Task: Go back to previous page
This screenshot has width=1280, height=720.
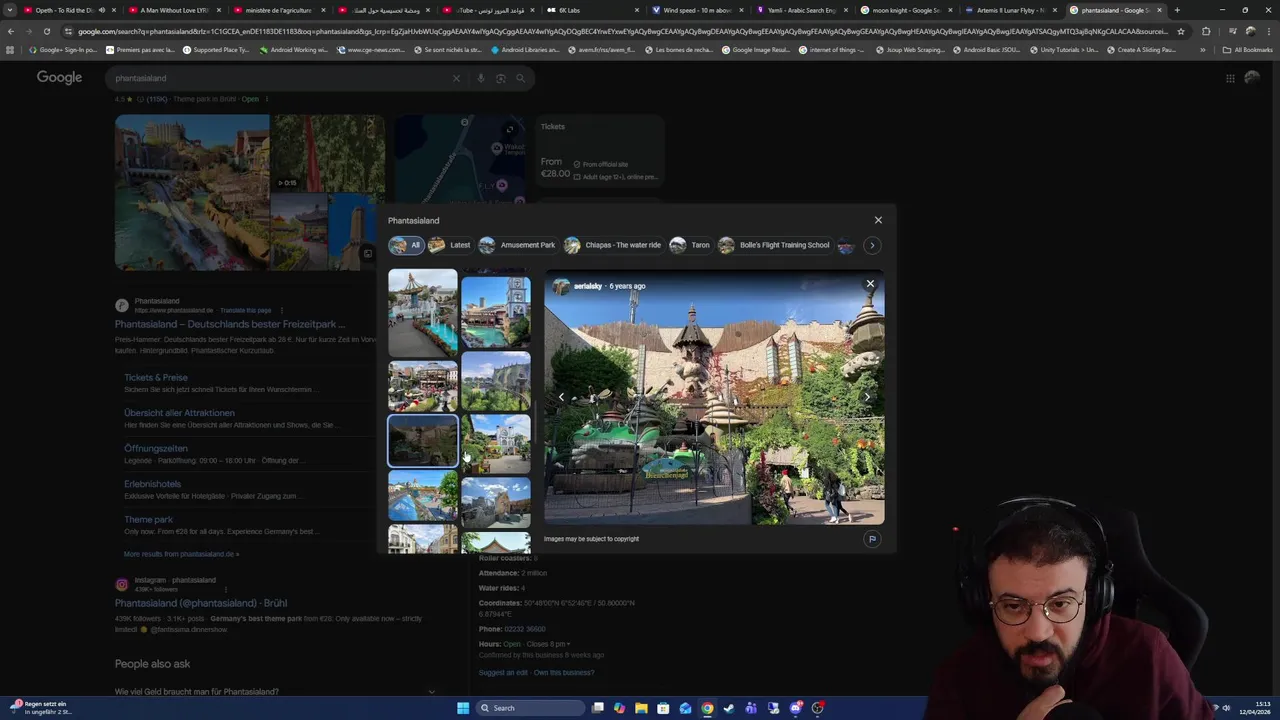Action: coord(11,31)
